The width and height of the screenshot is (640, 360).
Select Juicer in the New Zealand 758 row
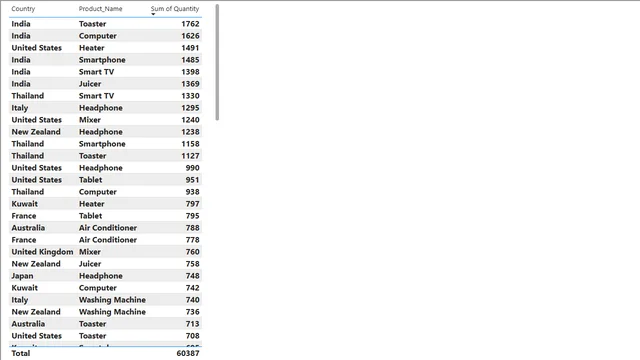[x=90, y=264]
